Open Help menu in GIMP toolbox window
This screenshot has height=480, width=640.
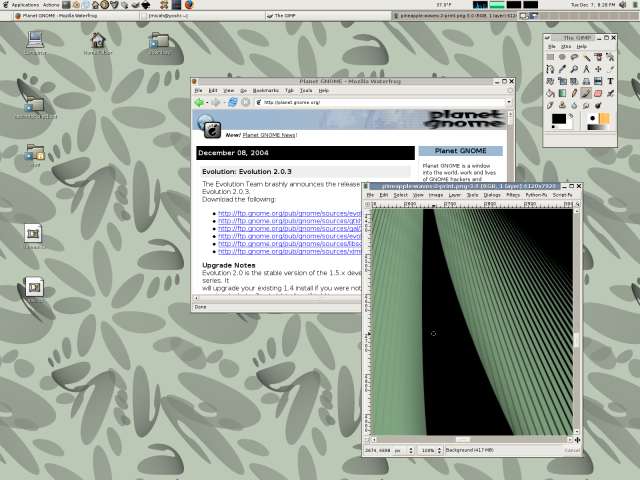pyautogui.click(x=582, y=47)
